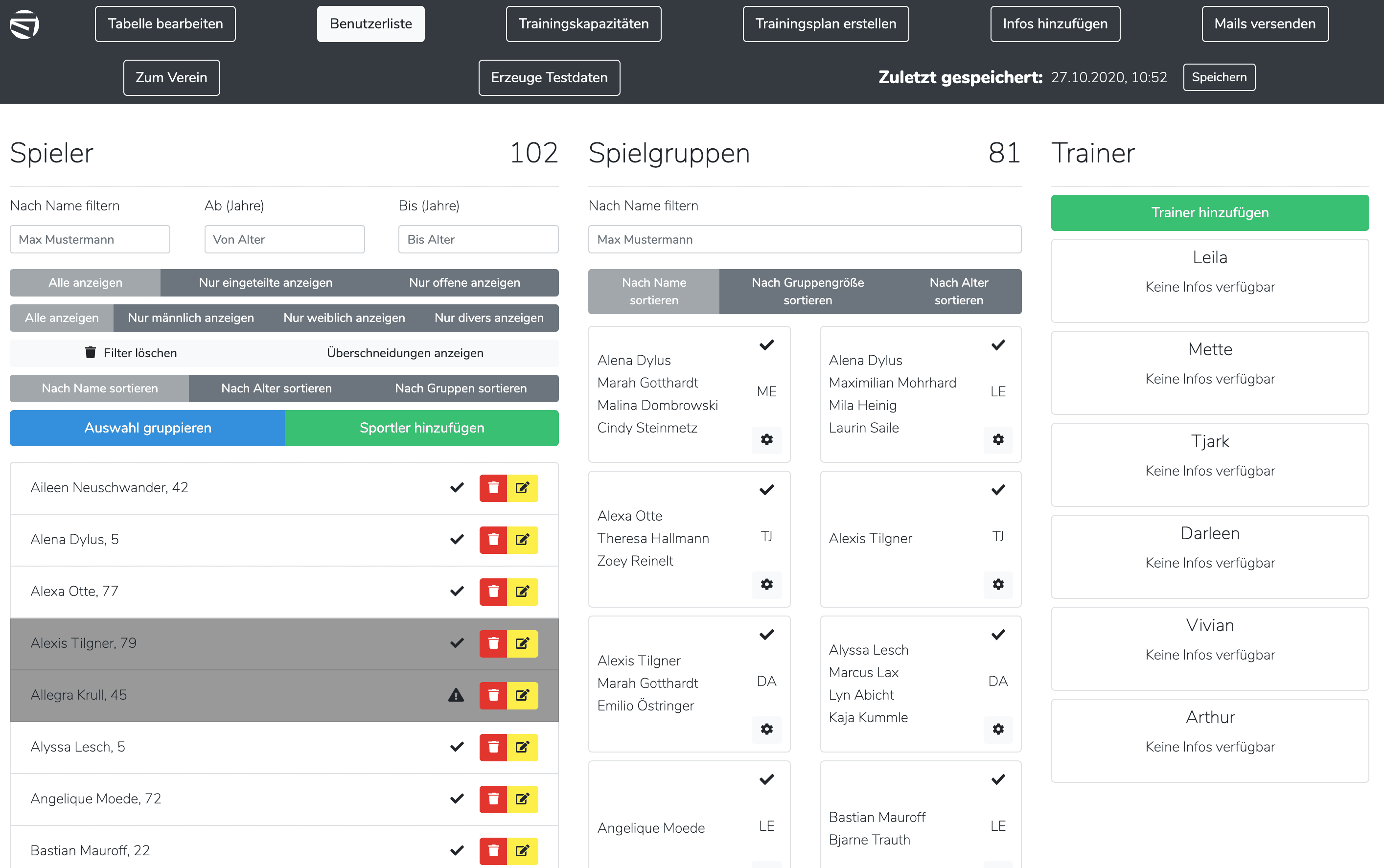Click the app logo in top-left corner
Screen dimensions: 1384x868
point(24,24)
